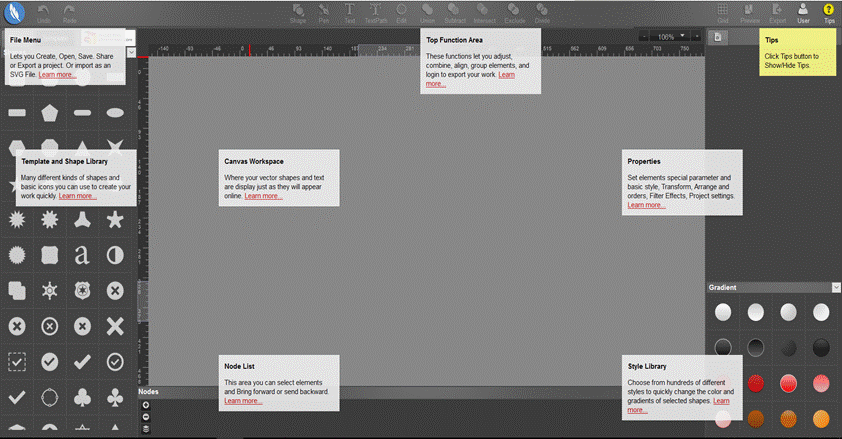Screen dimensions: 842x439
Task: Select the TextPath tool
Action: (376, 14)
